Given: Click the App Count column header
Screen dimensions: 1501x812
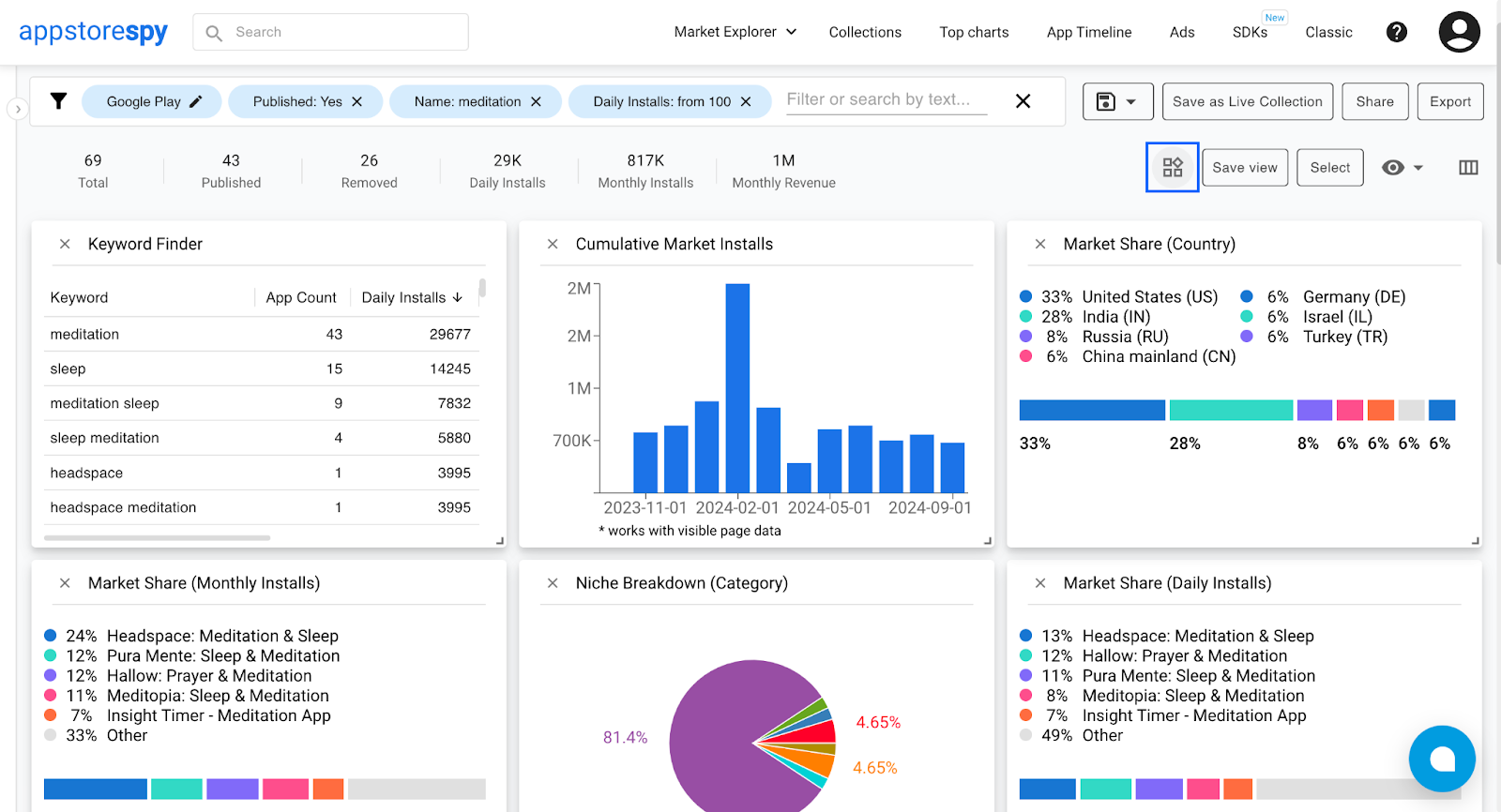Looking at the screenshot, I should (301, 297).
